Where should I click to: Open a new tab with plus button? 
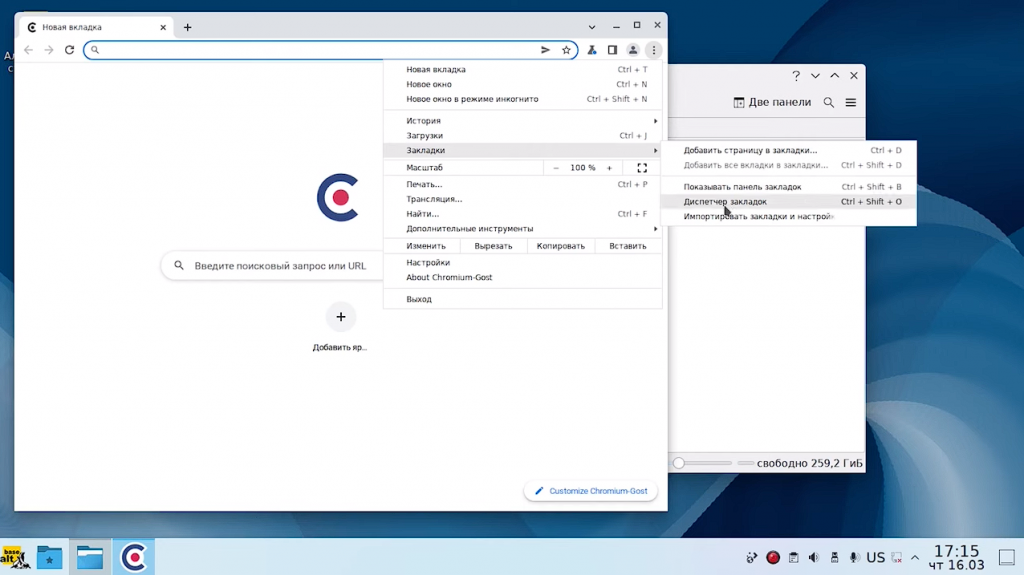pyautogui.click(x=187, y=27)
